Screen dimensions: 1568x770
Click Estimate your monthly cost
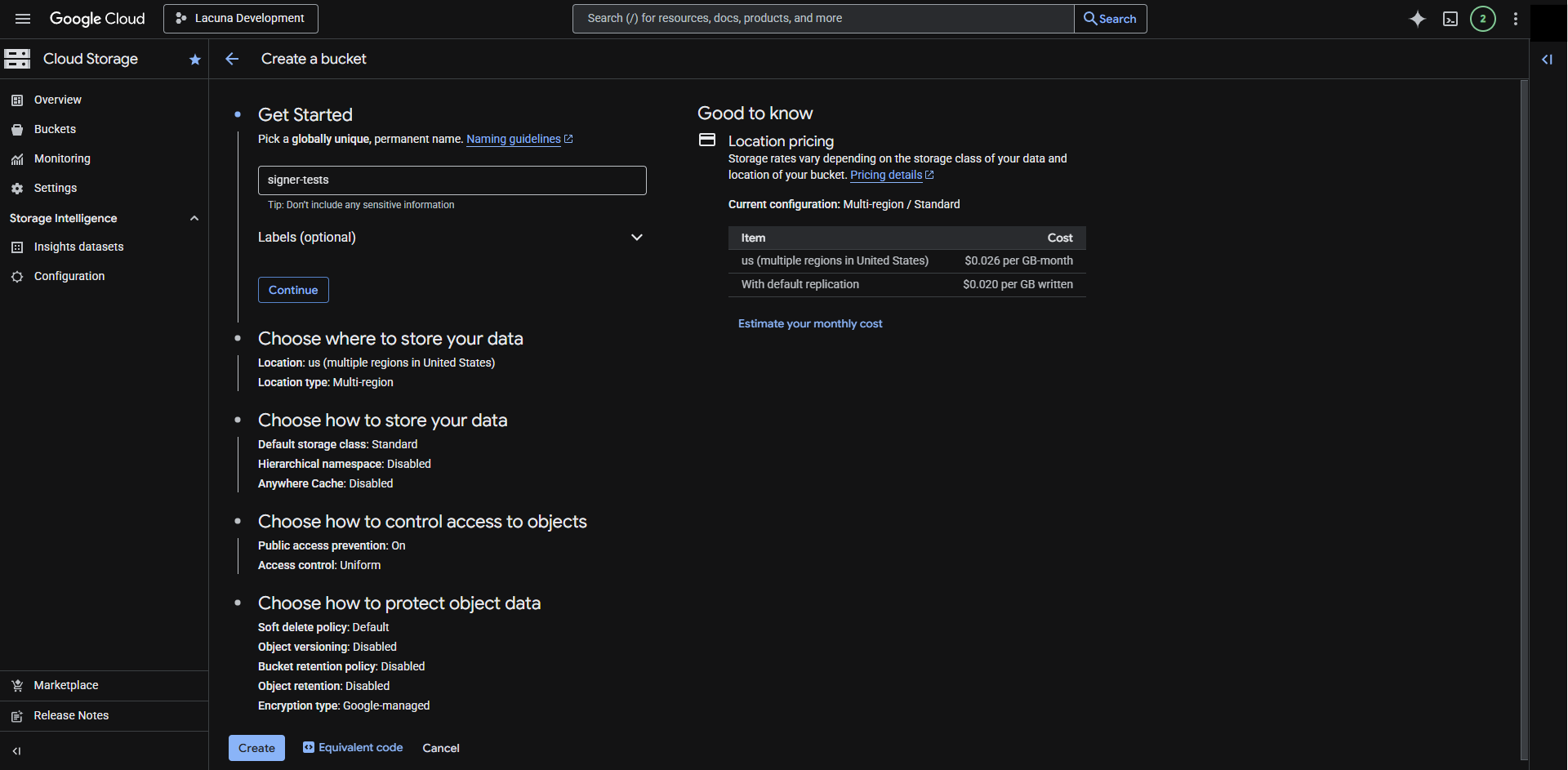(x=810, y=324)
